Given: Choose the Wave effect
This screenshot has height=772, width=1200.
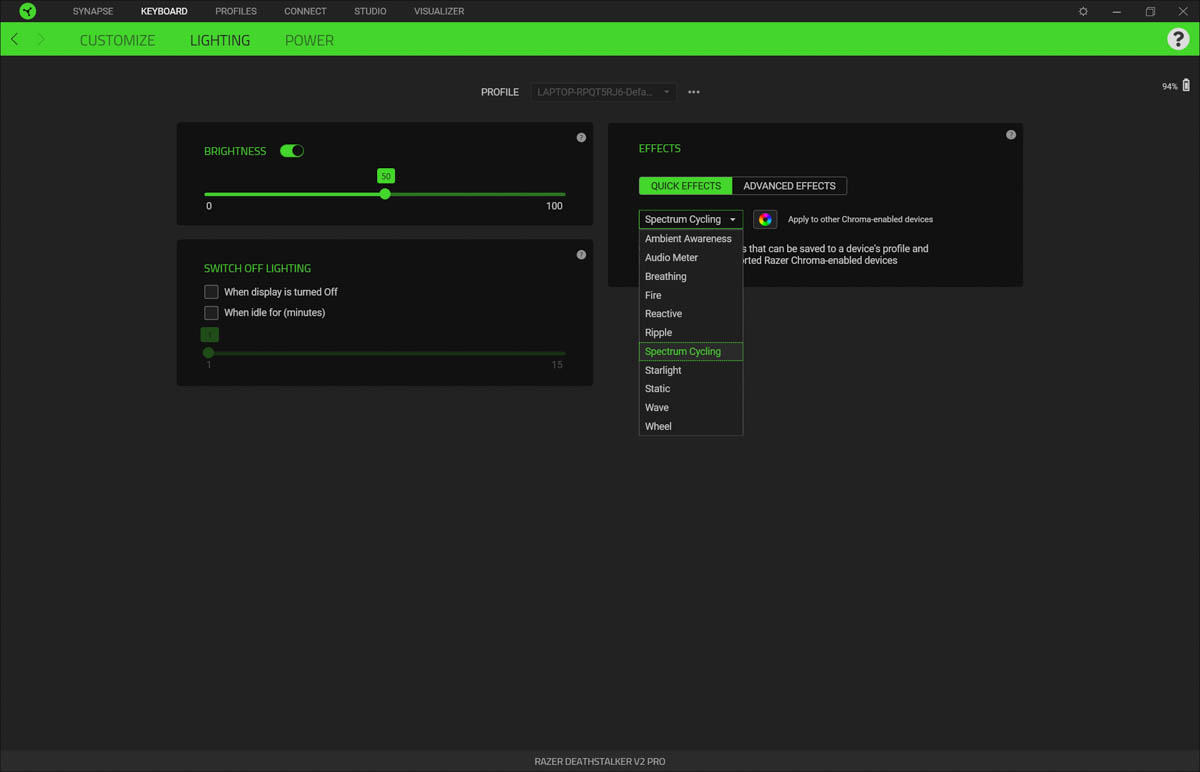Looking at the screenshot, I should tap(691, 408).
